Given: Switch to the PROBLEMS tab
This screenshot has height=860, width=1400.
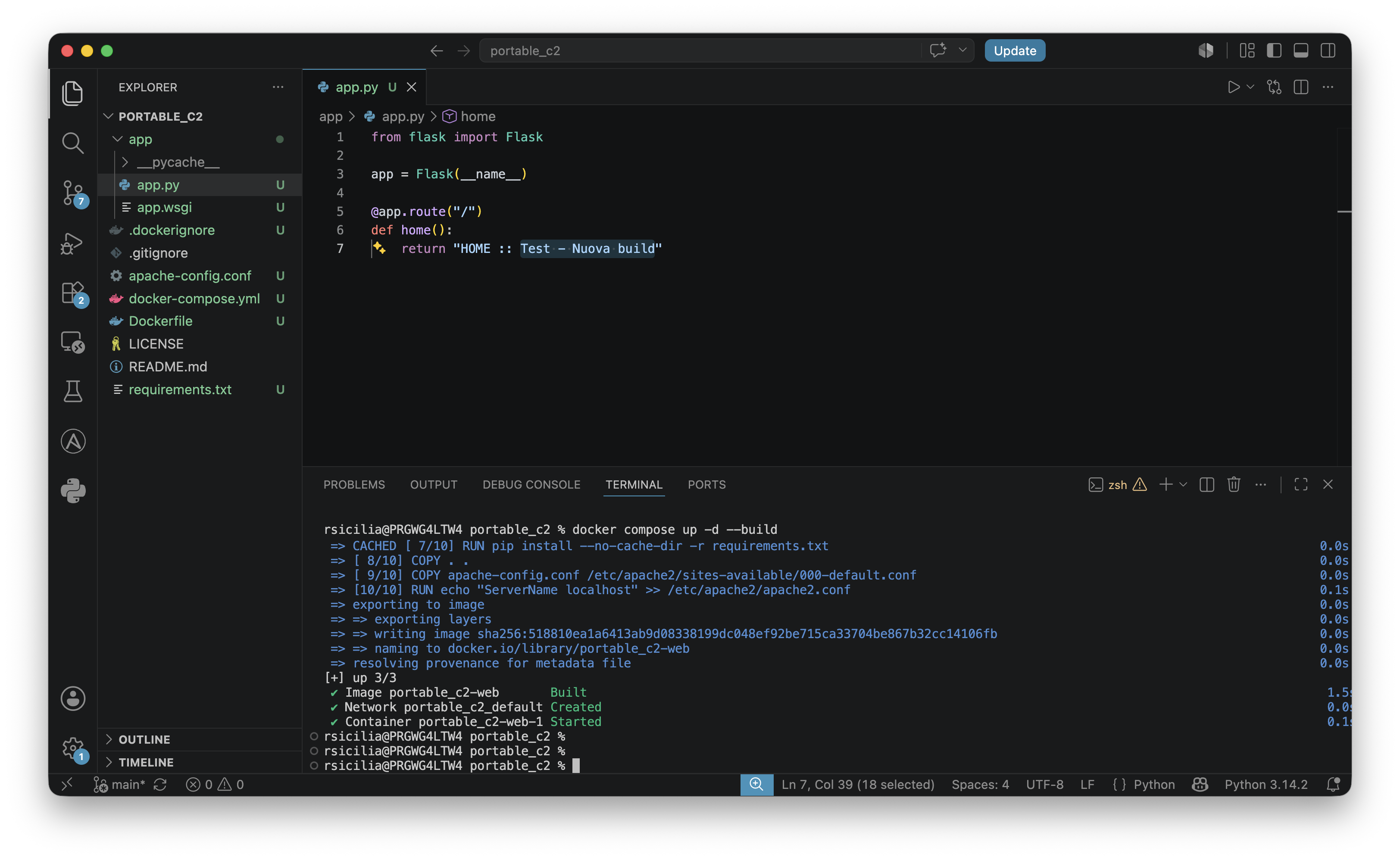Looking at the screenshot, I should (x=354, y=485).
